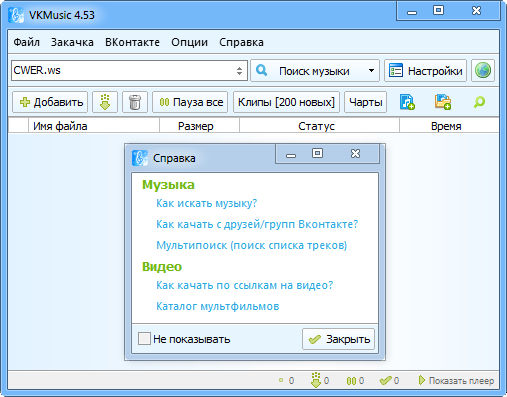
Task: Expand the Поиск музыки dropdown arrow
Action: (371, 71)
